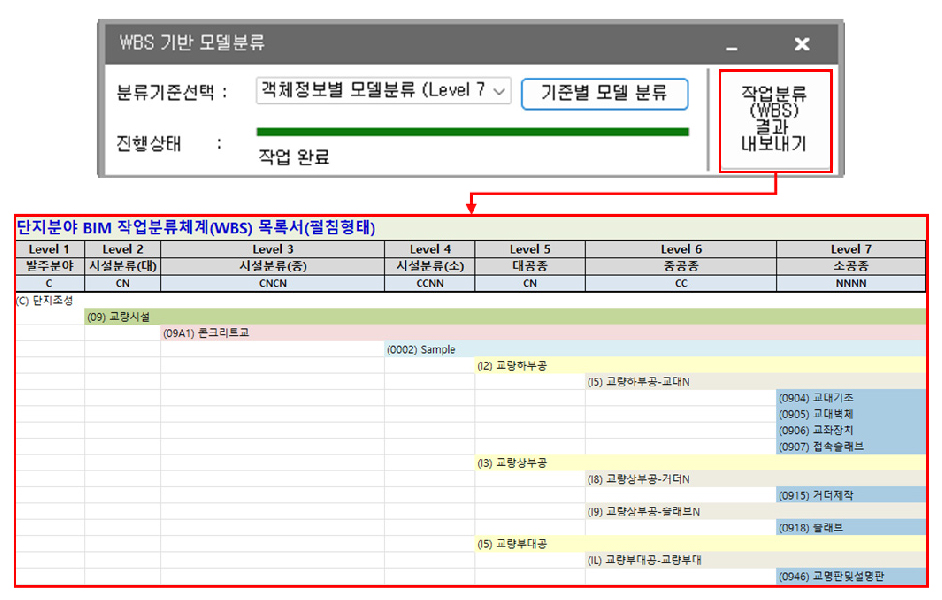Click the Level 3 column header
This screenshot has height=600, width=942.
click(272, 249)
